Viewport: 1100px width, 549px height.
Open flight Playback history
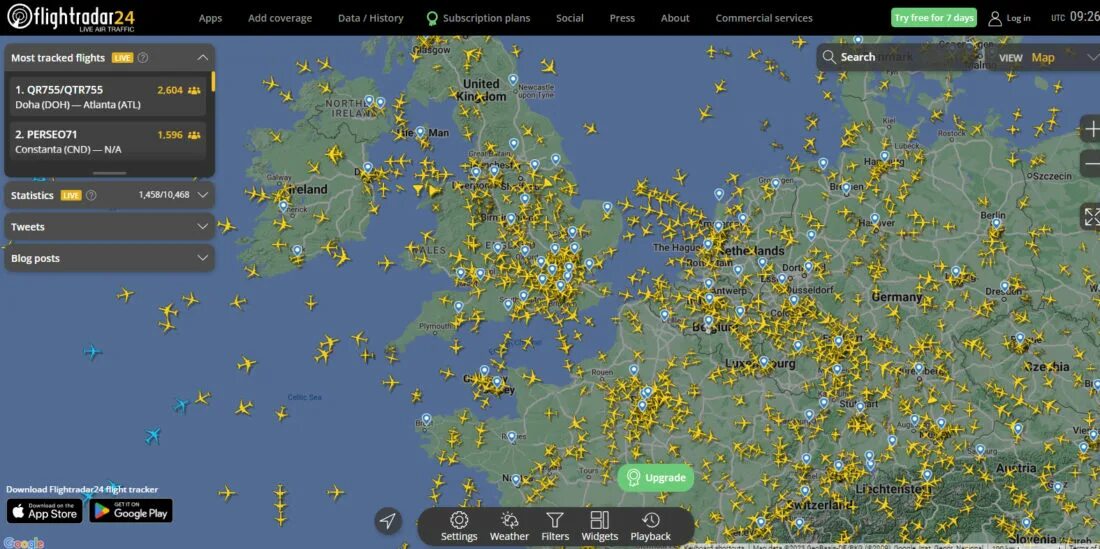[x=650, y=527]
